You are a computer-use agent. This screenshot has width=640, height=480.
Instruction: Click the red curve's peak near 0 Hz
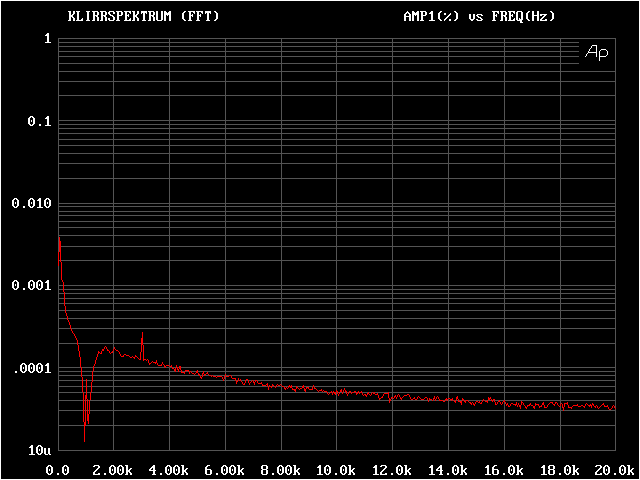click(x=60, y=241)
